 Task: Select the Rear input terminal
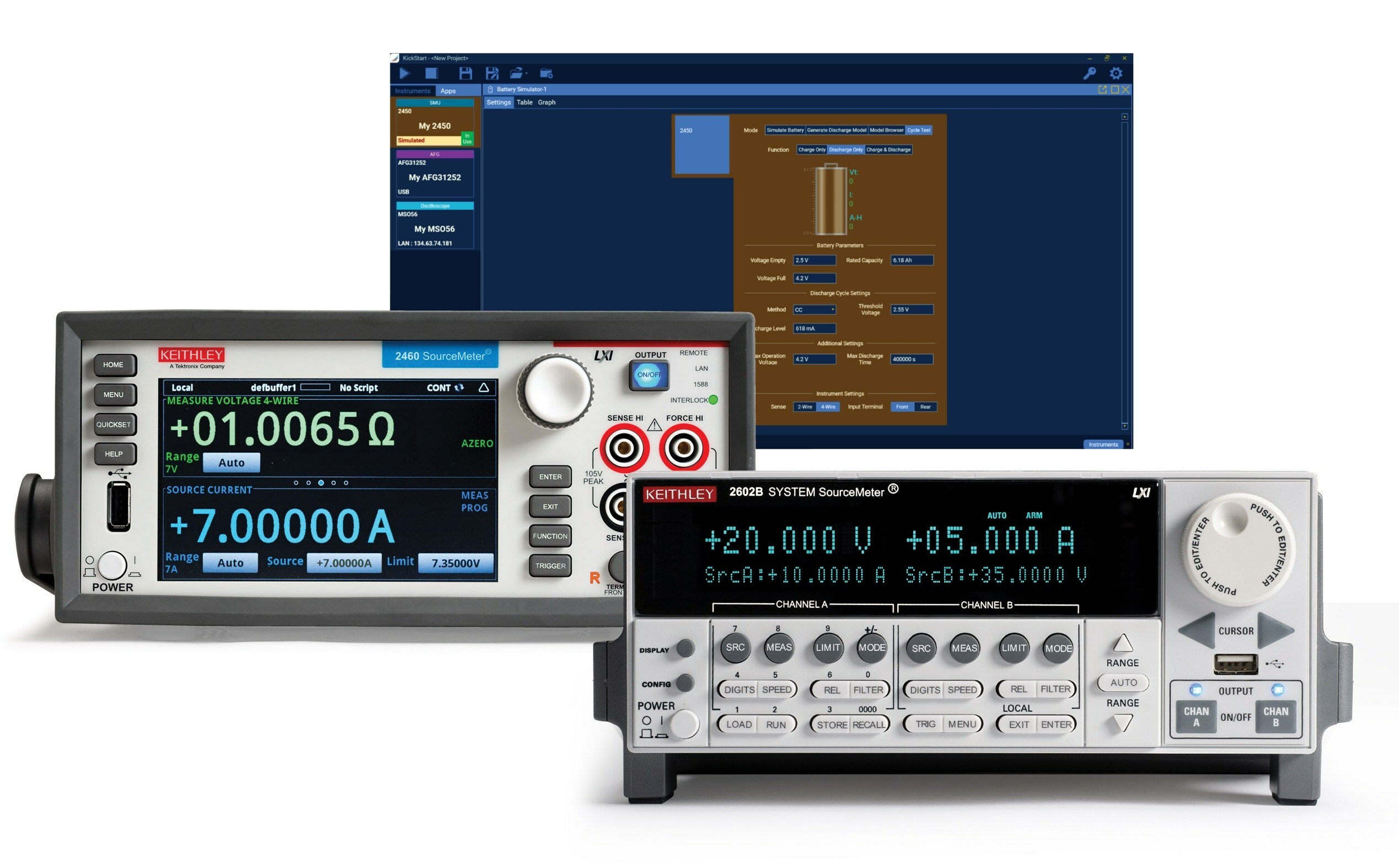pos(925,407)
